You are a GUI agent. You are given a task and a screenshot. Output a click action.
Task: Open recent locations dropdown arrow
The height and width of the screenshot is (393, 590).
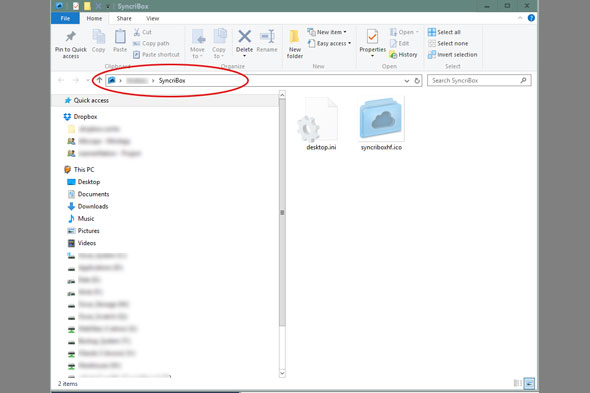tap(88, 80)
